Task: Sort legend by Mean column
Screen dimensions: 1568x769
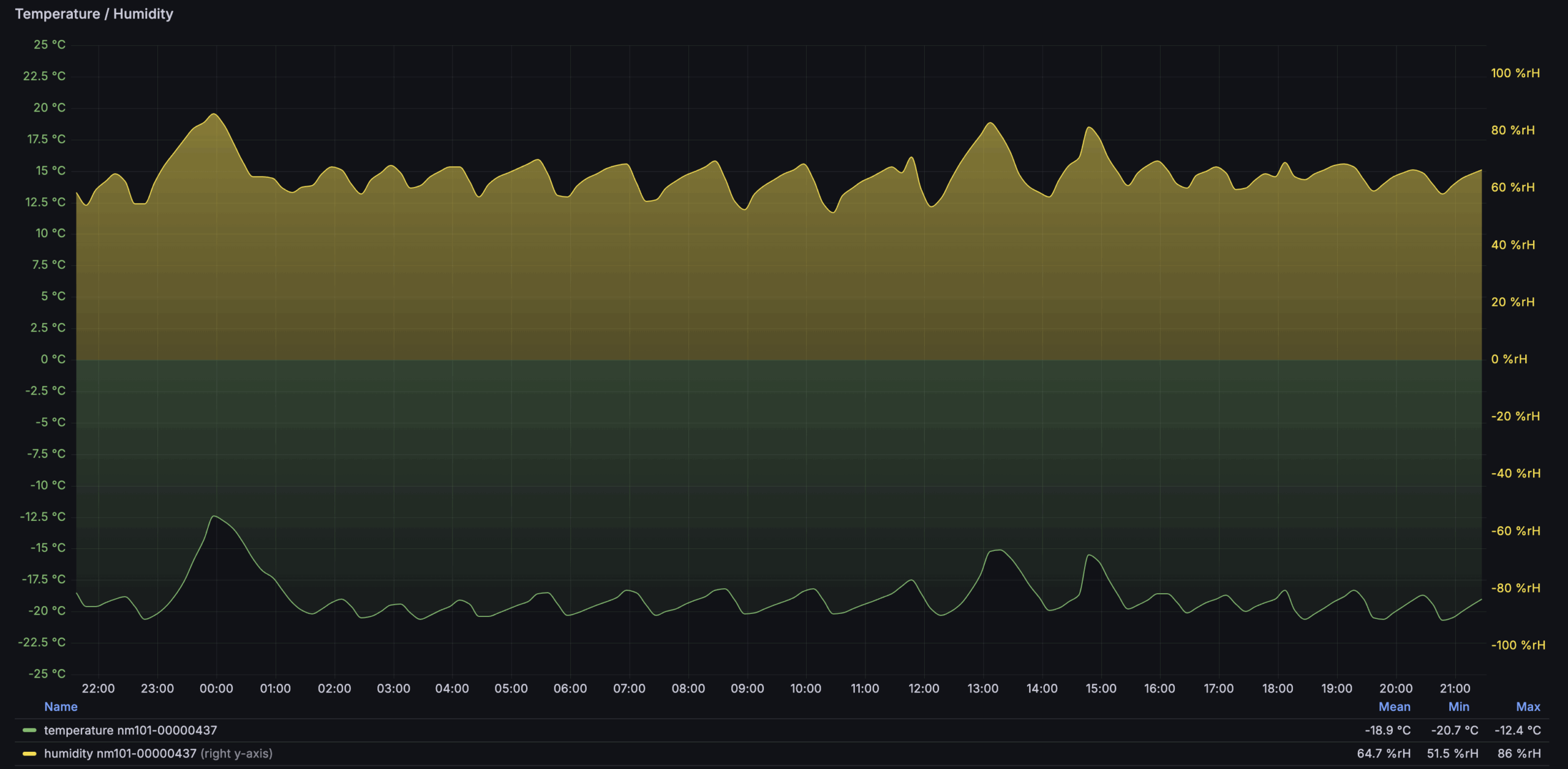Action: point(1394,706)
